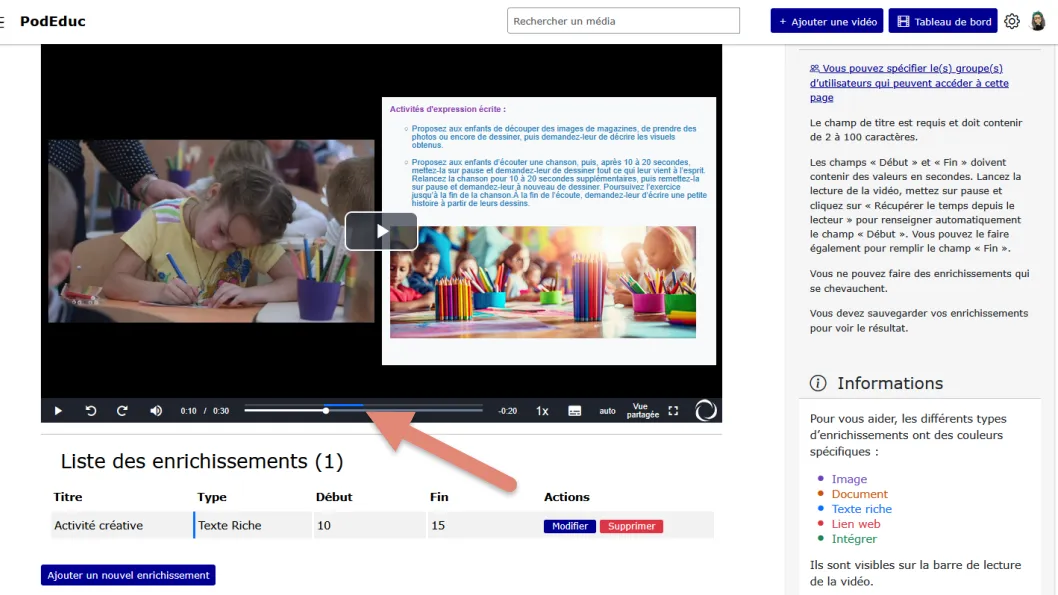Toggle the subtitles captions icon
1058x595 pixels.
pyautogui.click(x=574, y=411)
